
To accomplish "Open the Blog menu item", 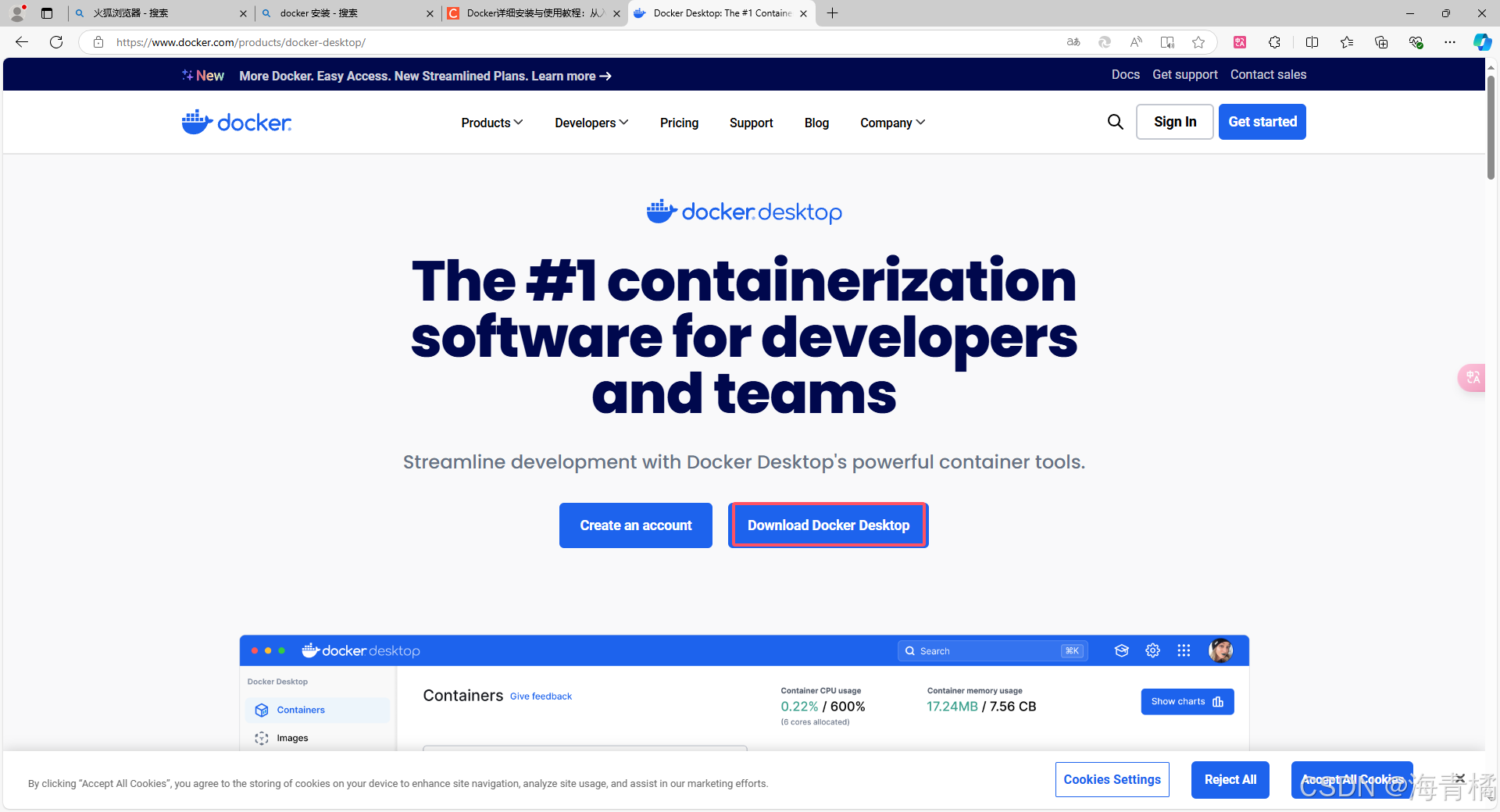I will coord(816,123).
